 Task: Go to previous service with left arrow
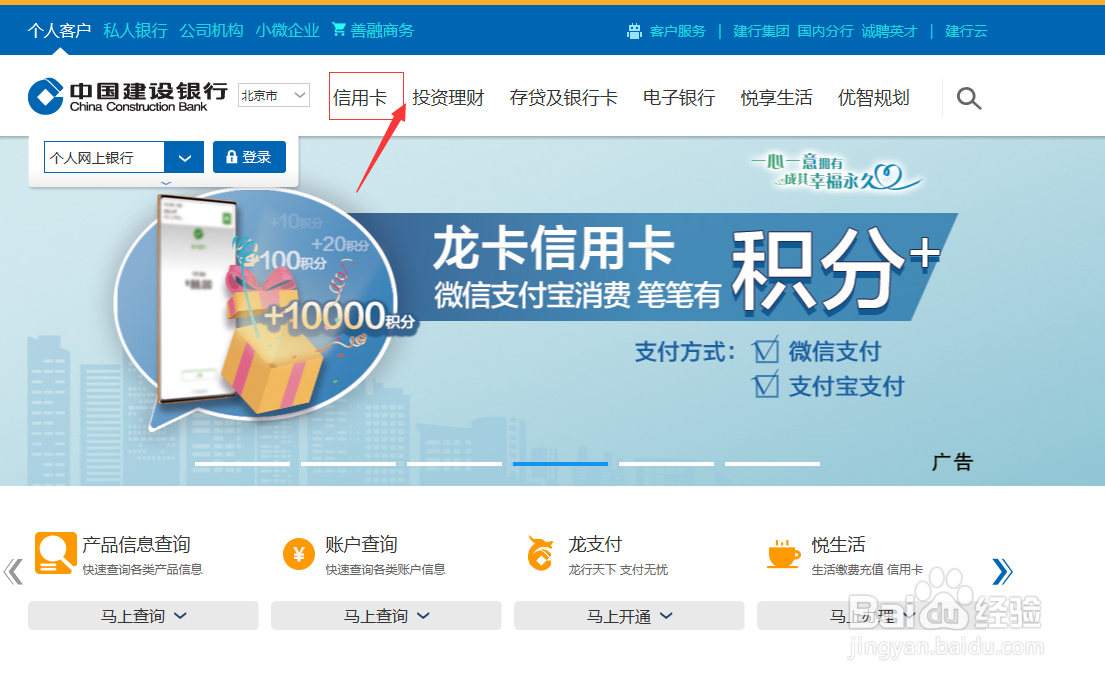tap(13, 572)
